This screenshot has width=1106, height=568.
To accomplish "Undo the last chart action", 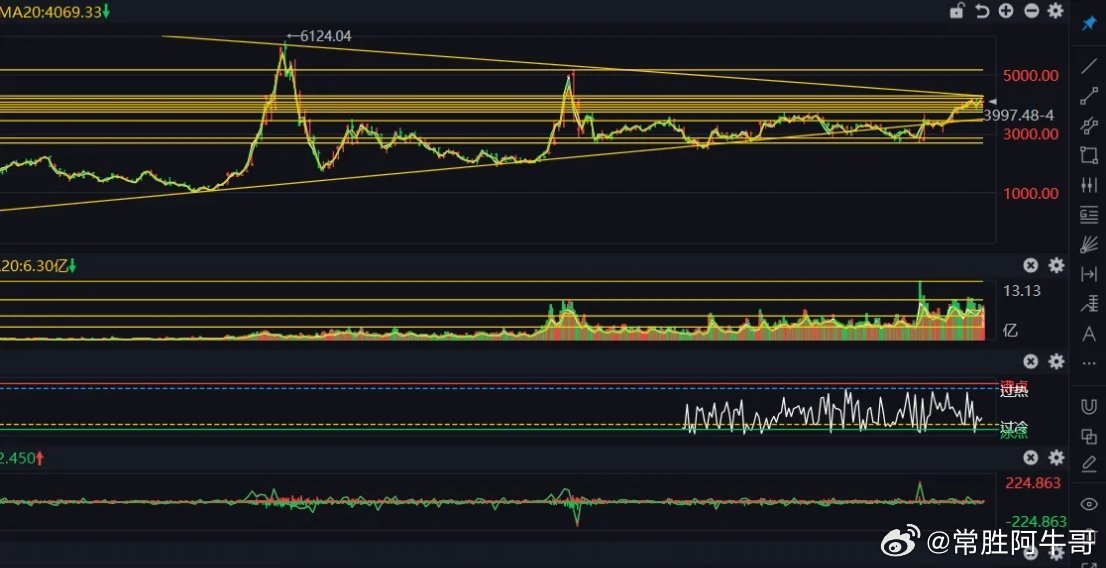I will [981, 11].
